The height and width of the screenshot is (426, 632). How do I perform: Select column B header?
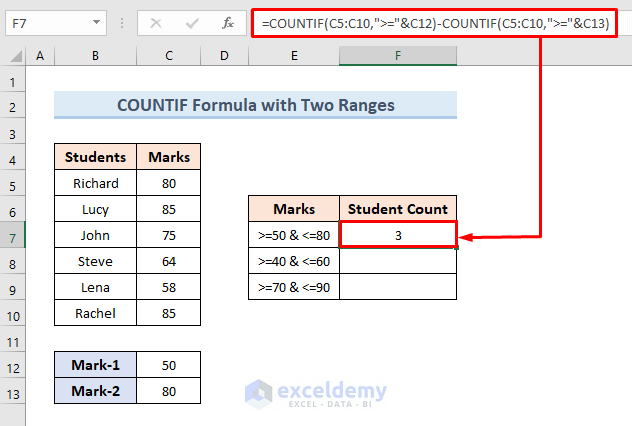95,56
